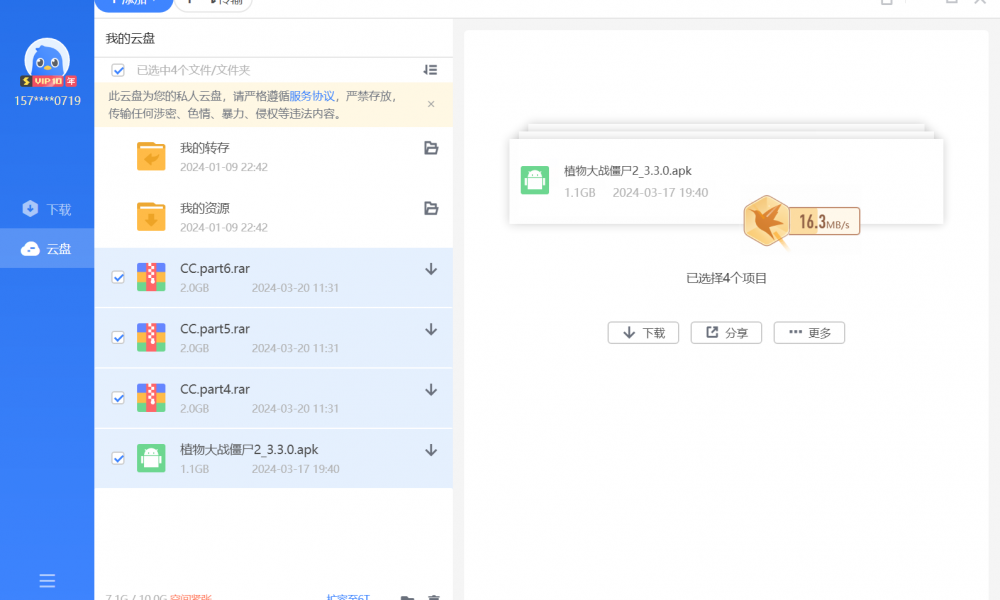This screenshot has height=600, width=1000.
Task: Uncheck the CC.part6.rar checkbox
Action: (x=118, y=278)
